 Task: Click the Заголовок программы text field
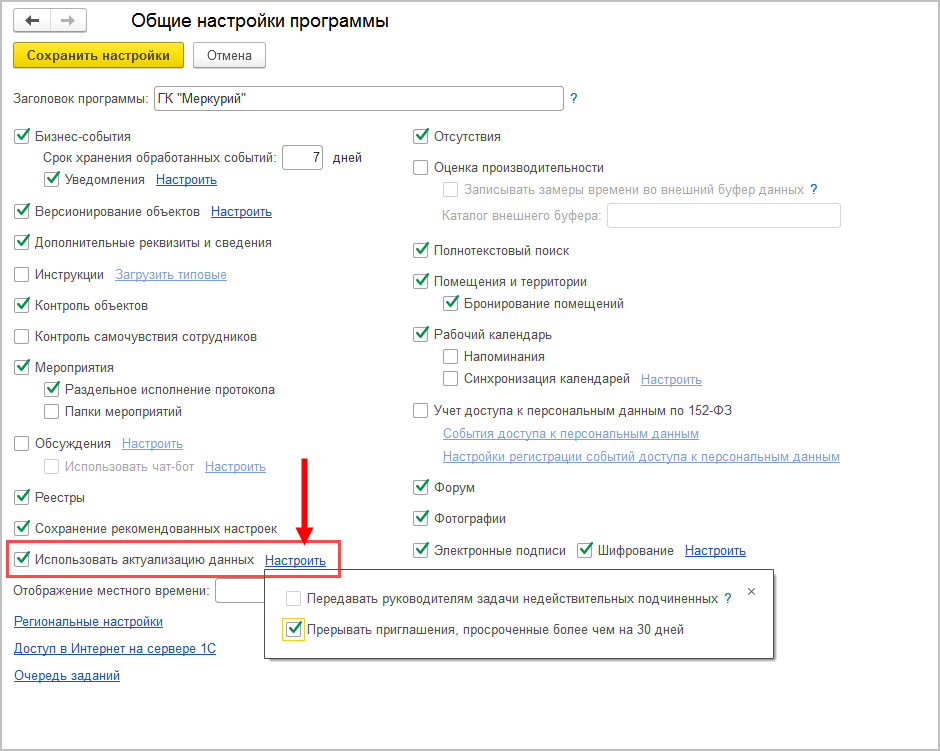click(359, 98)
